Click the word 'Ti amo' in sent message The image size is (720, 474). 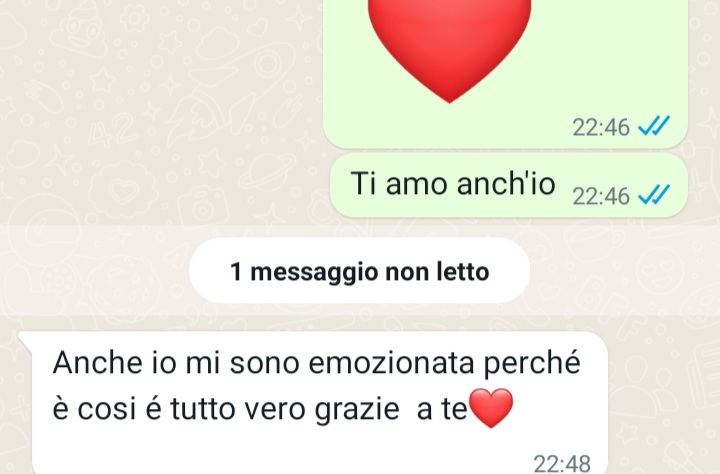point(399,184)
